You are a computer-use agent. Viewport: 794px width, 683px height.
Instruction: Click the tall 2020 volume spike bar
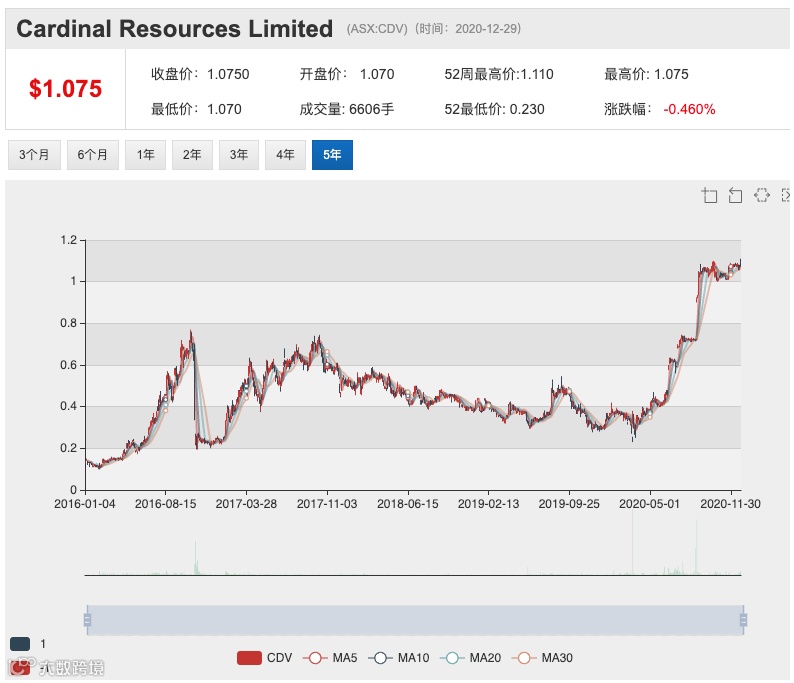click(x=632, y=542)
